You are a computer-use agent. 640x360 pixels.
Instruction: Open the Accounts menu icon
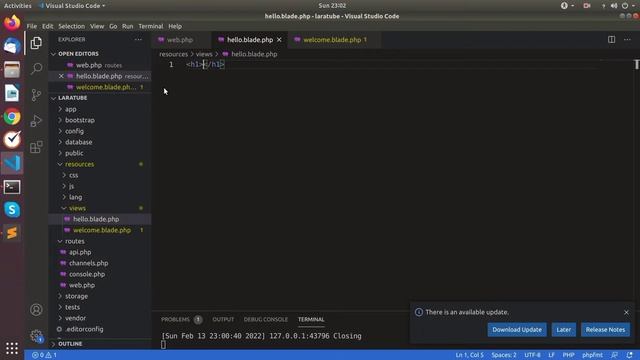36,310
